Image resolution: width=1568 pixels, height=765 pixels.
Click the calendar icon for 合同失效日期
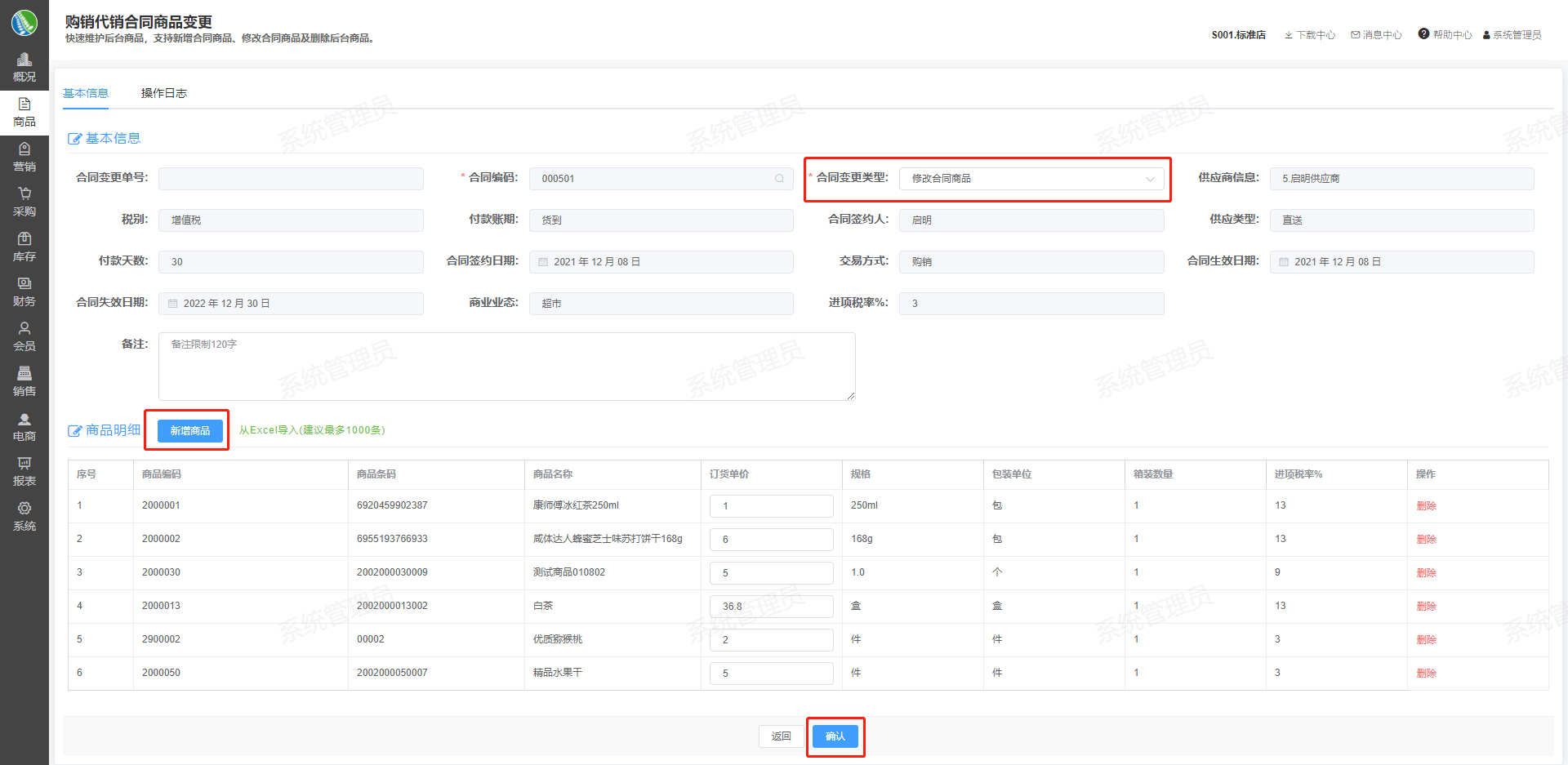[x=173, y=304]
